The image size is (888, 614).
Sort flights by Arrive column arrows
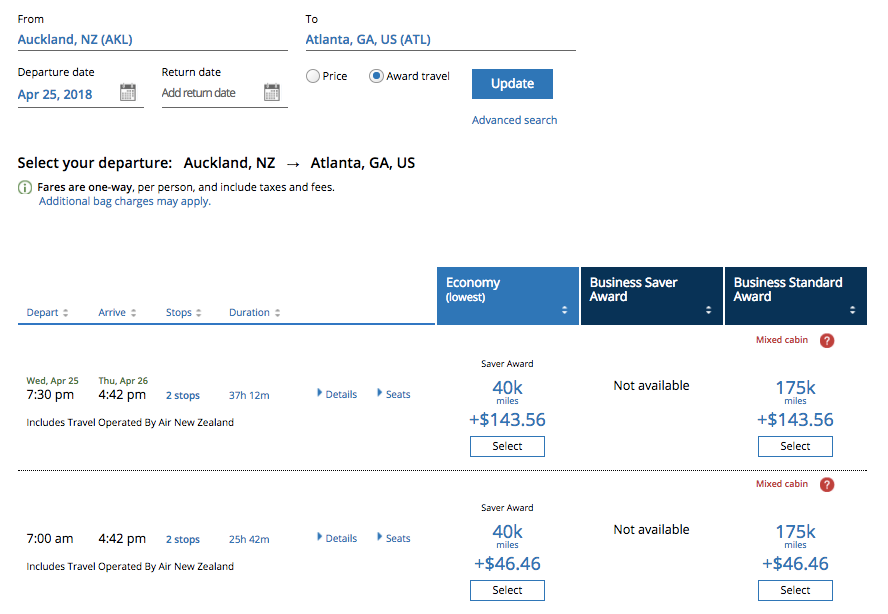click(x=134, y=313)
